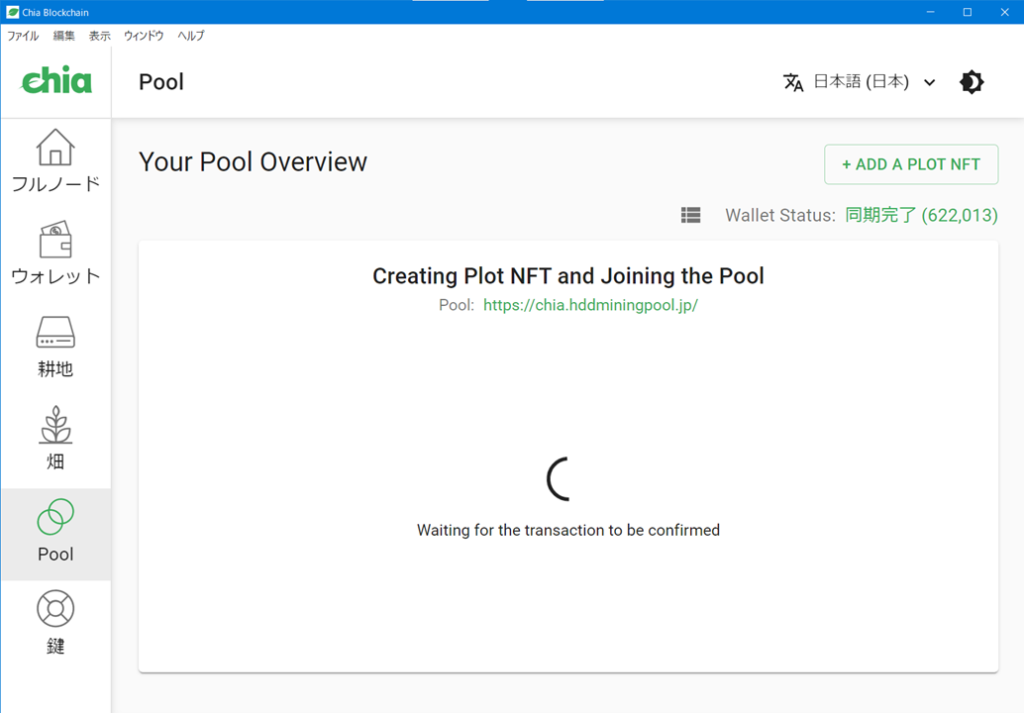Open the chia.hddminingpool.jp pool link
This screenshot has width=1024, height=713.
pos(590,305)
